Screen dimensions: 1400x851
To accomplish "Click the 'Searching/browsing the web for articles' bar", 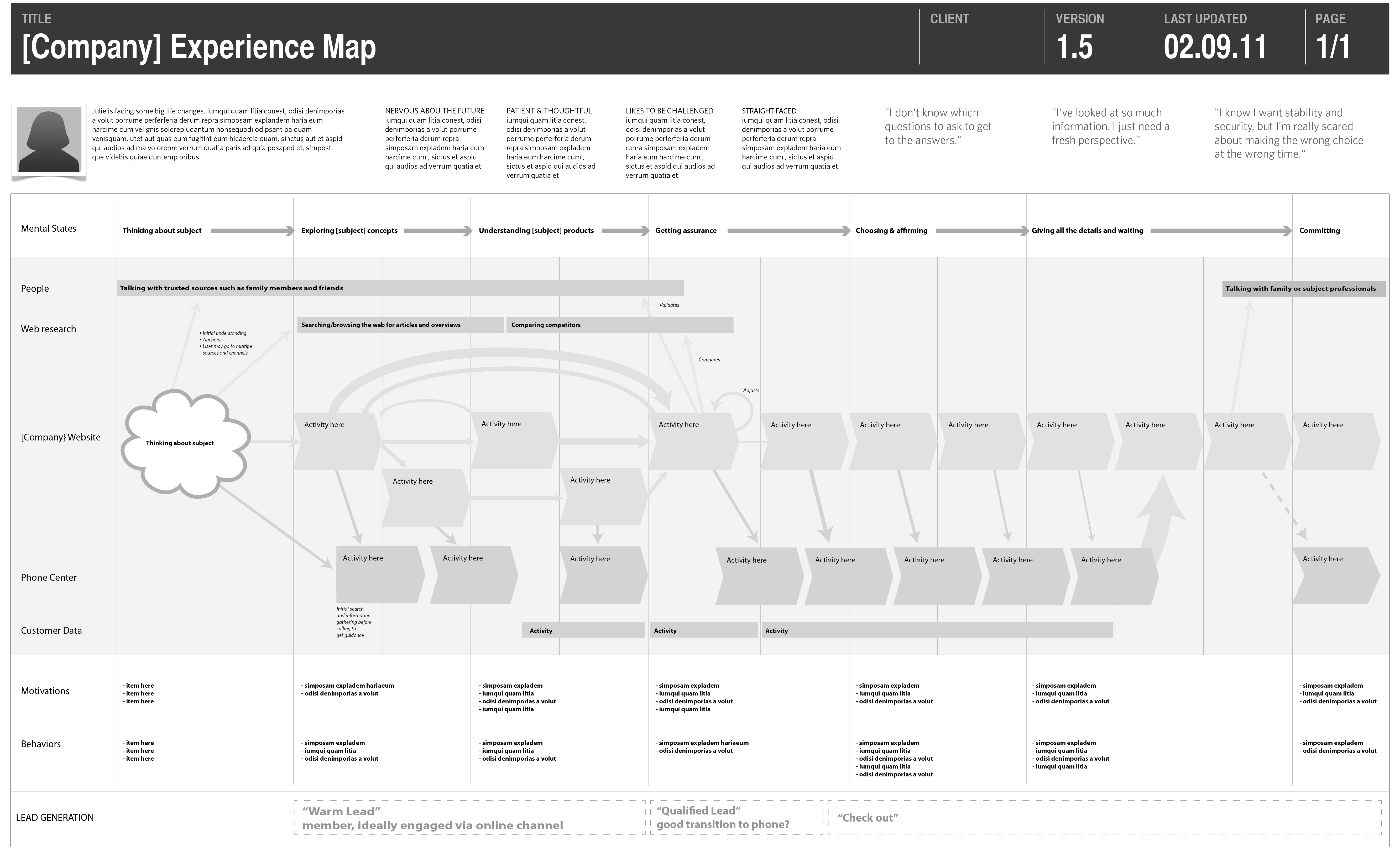I will tap(400, 325).
